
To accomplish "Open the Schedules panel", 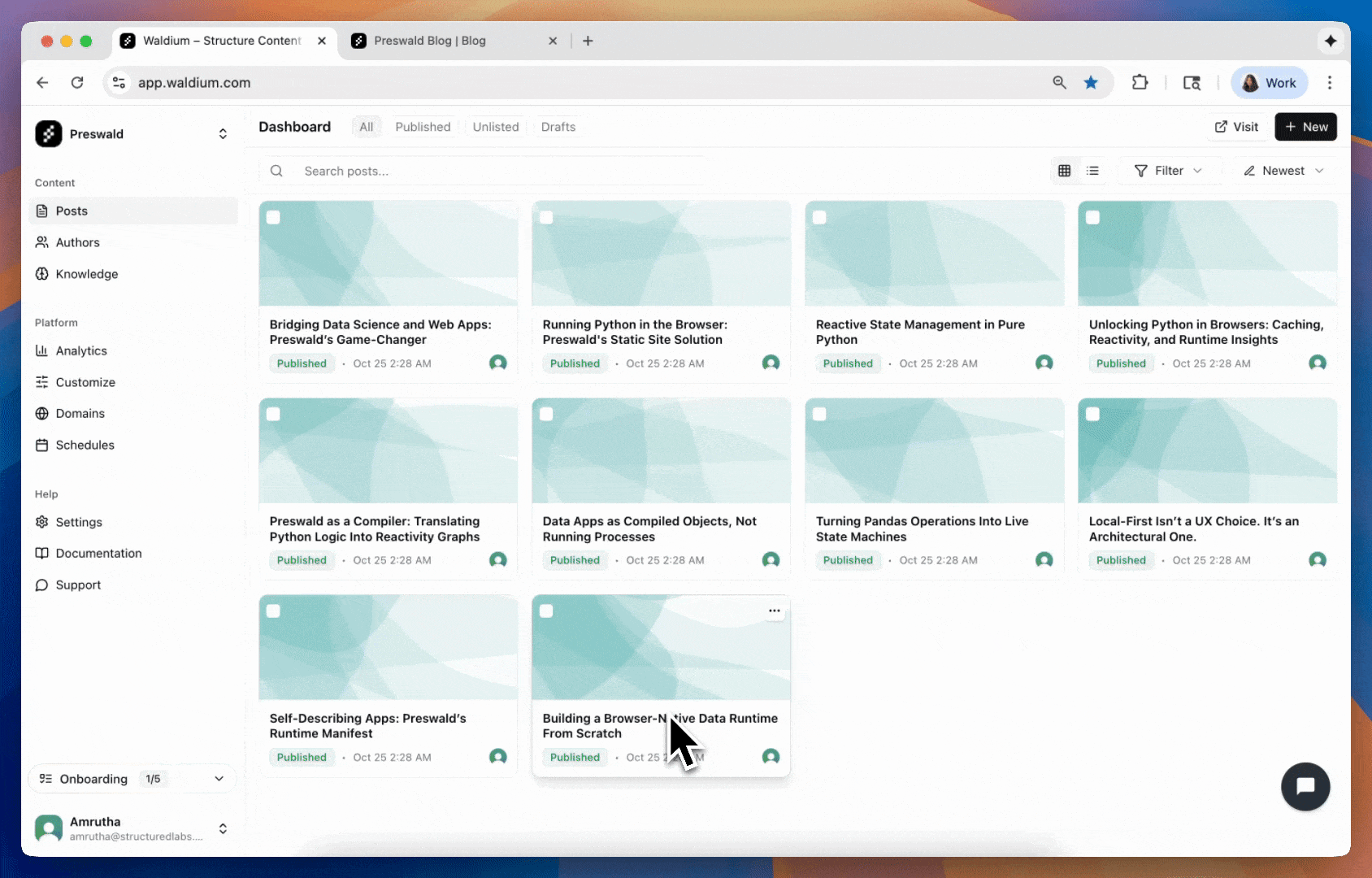I will pos(85,445).
